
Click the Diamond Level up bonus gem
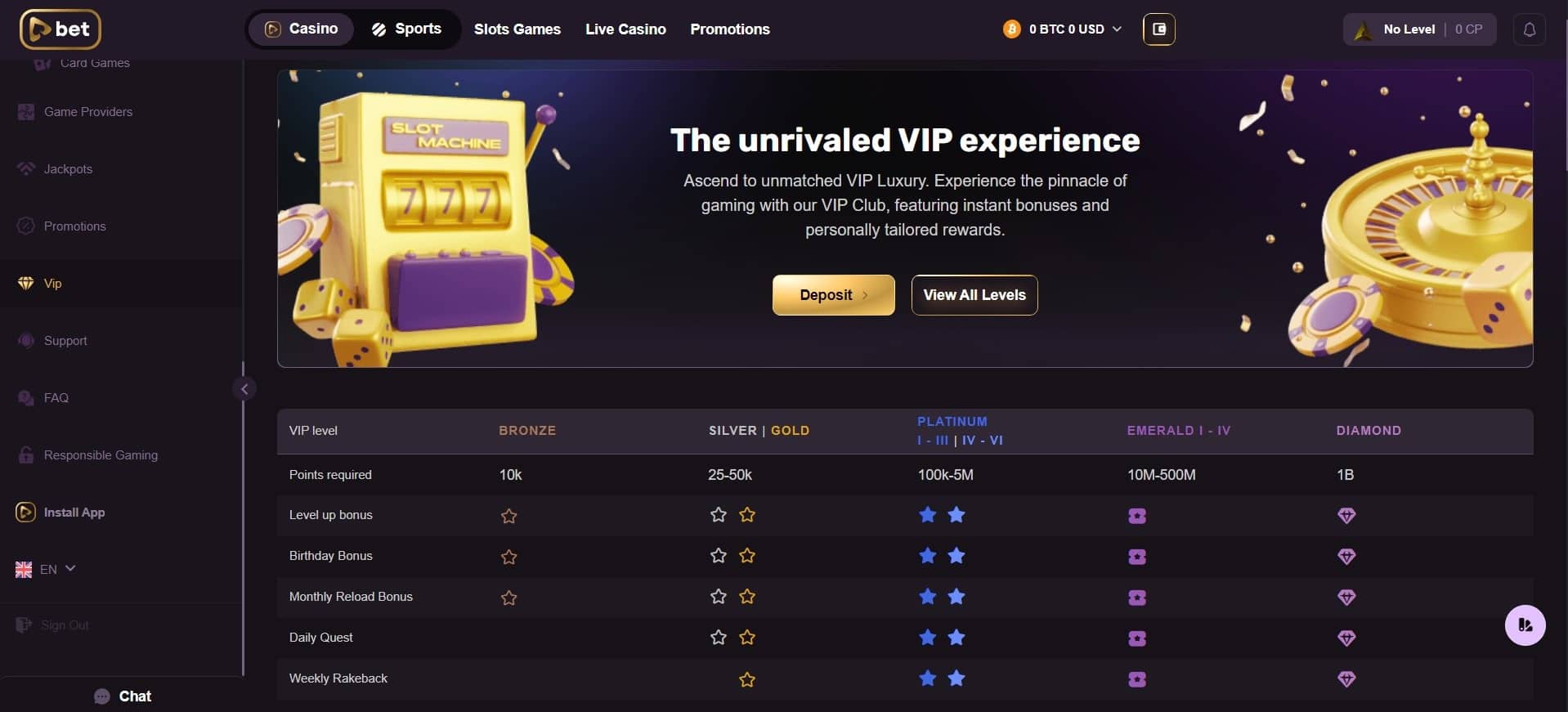point(1346,516)
